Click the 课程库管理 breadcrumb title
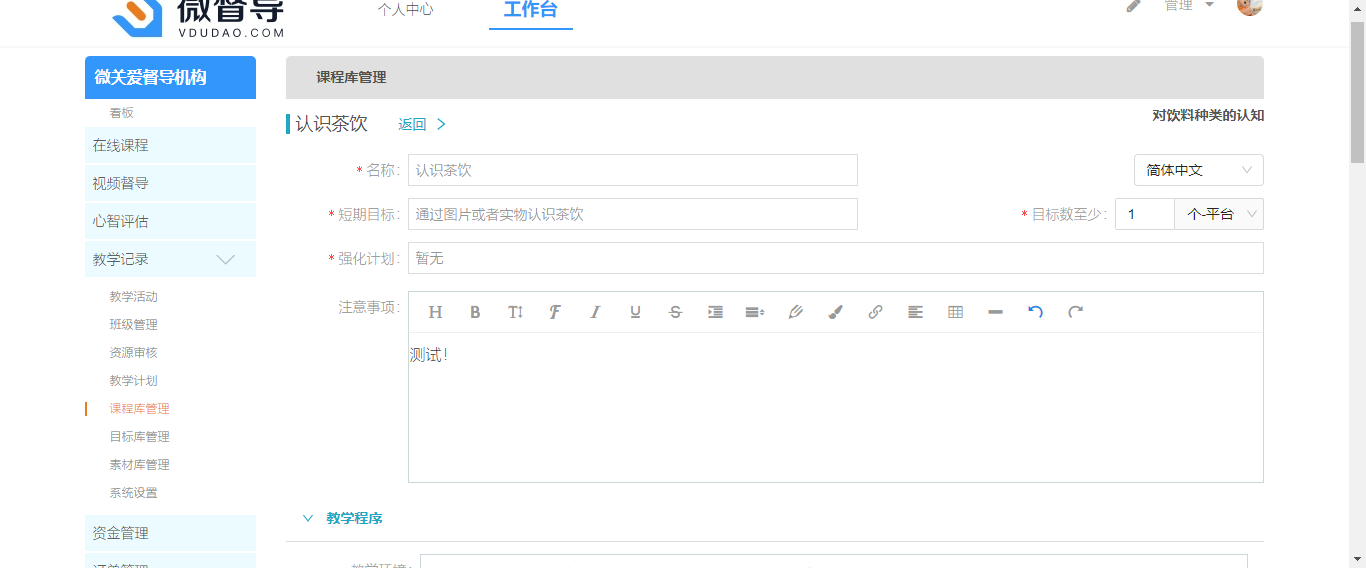 (x=351, y=77)
